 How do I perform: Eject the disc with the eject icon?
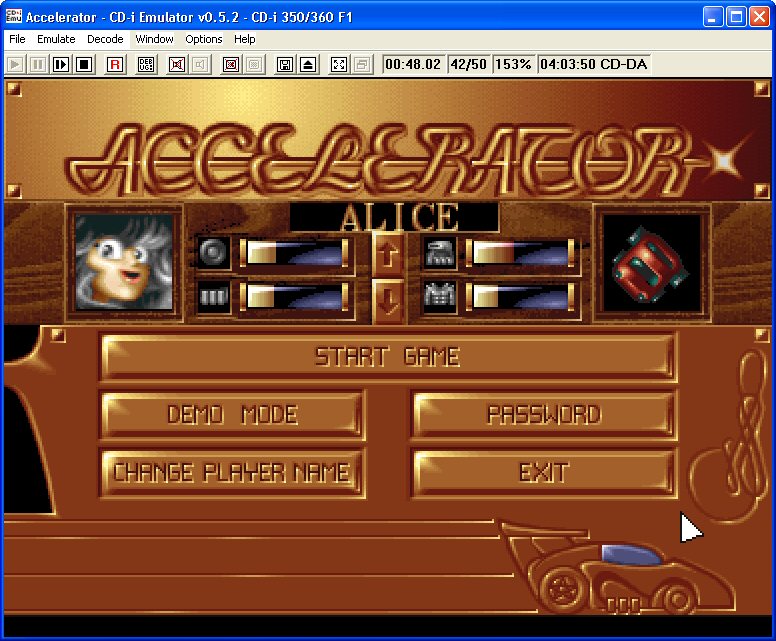pos(308,64)
